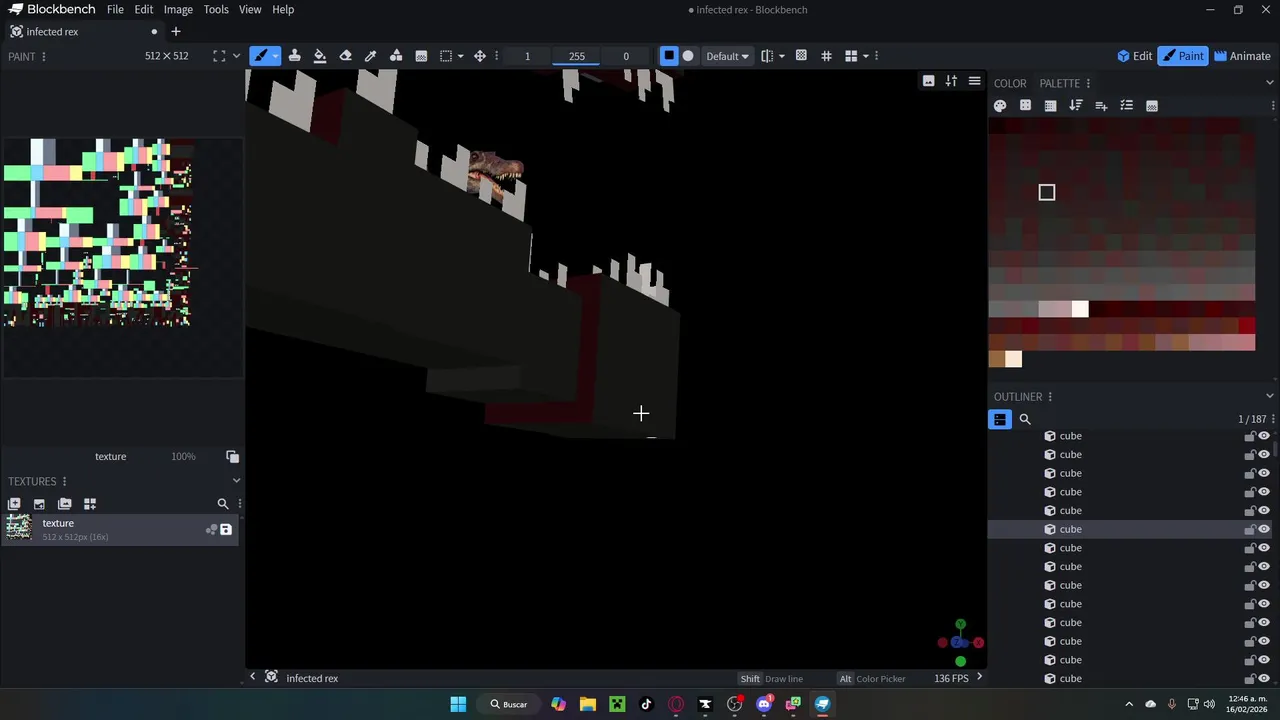This screenshot has width=1280, height=720.
Task: Select the Draw Shape tool
Action: pyautogui.click(x=396, y=56)
